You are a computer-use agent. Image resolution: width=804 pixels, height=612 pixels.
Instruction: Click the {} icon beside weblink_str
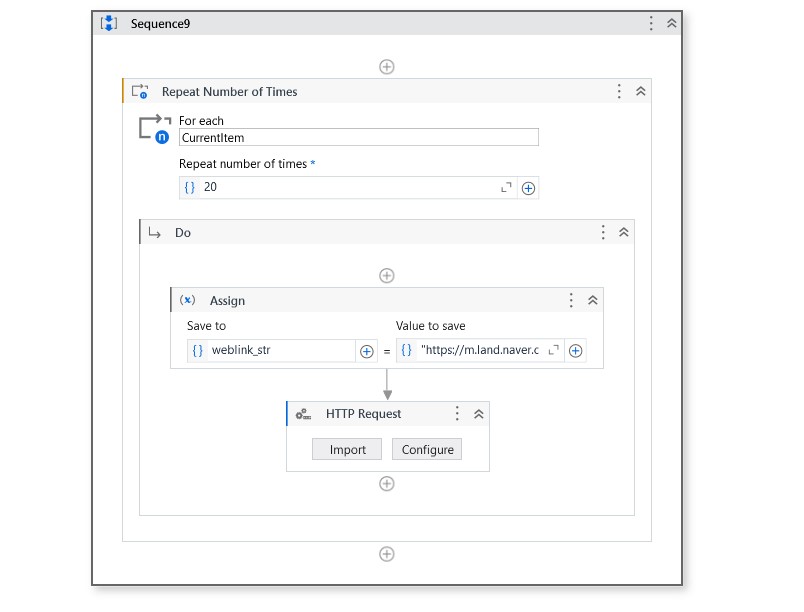[x=198, y=350]
